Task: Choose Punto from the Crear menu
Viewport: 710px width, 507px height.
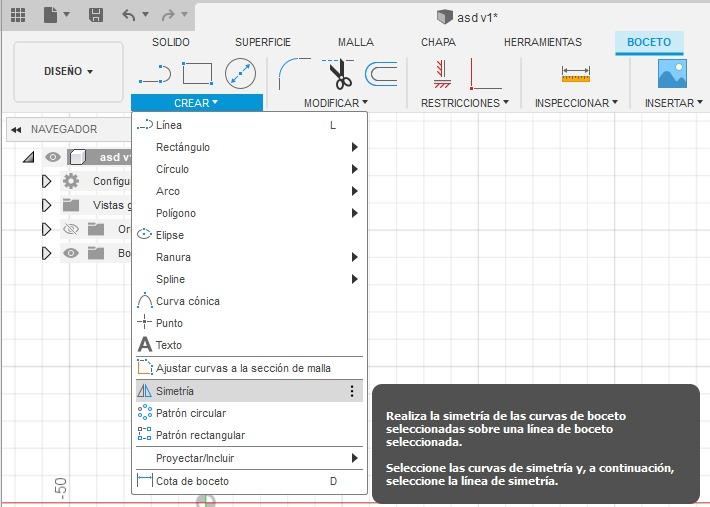Action: click(x=249, y=323)
